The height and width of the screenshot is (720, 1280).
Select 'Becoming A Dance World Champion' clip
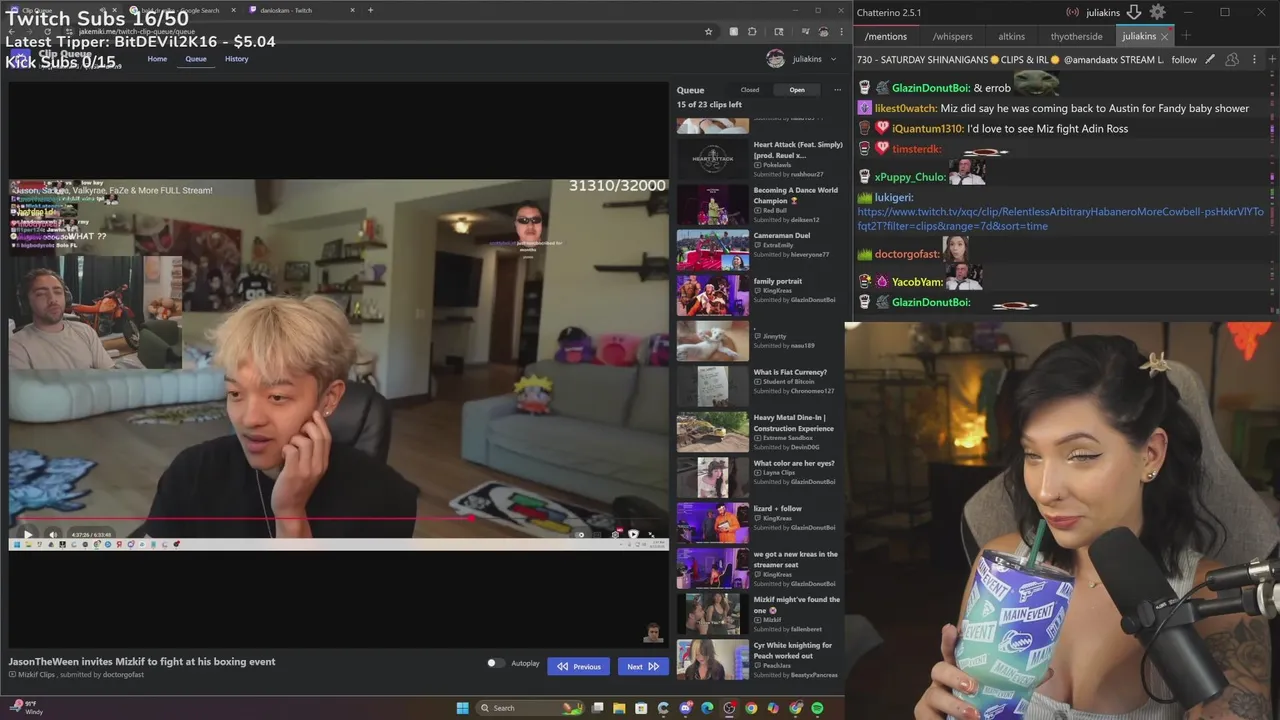(759, 205)
